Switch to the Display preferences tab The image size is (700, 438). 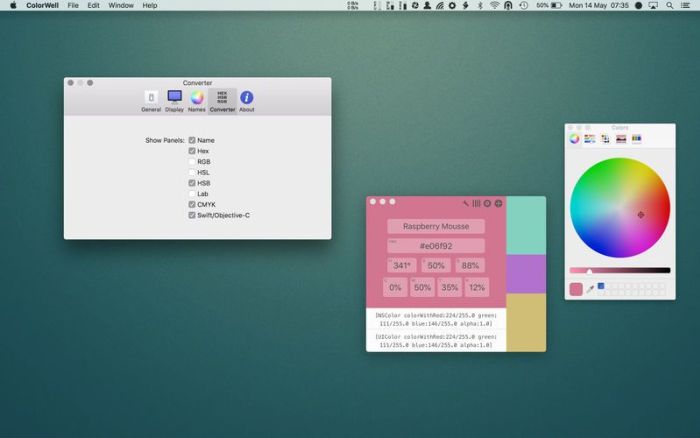point(174,100)
